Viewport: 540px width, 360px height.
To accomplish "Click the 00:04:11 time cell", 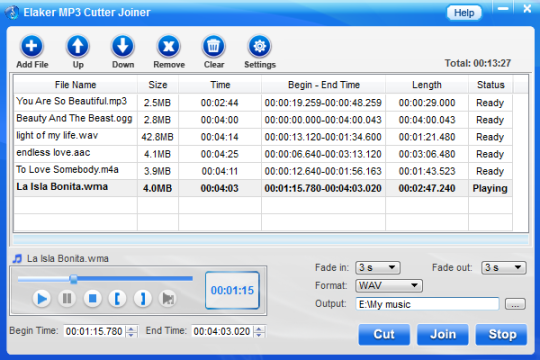I will 220,171.
